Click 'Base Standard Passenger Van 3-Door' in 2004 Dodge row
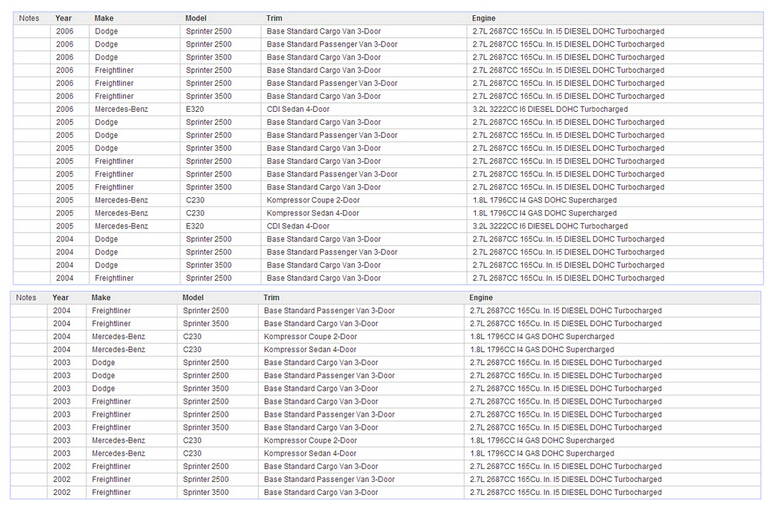This screenshot has height=509, width=774. point(332,252)
